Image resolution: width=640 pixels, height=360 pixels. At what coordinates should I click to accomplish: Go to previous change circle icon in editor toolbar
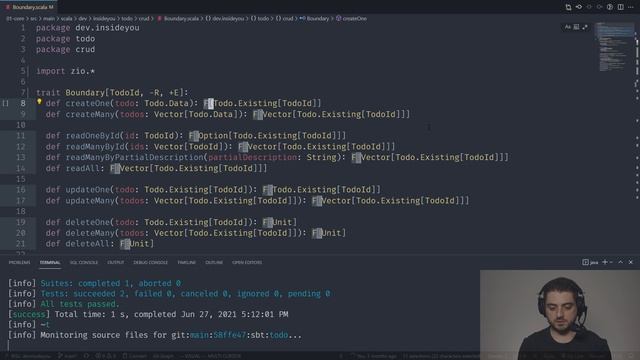[589, 7]
